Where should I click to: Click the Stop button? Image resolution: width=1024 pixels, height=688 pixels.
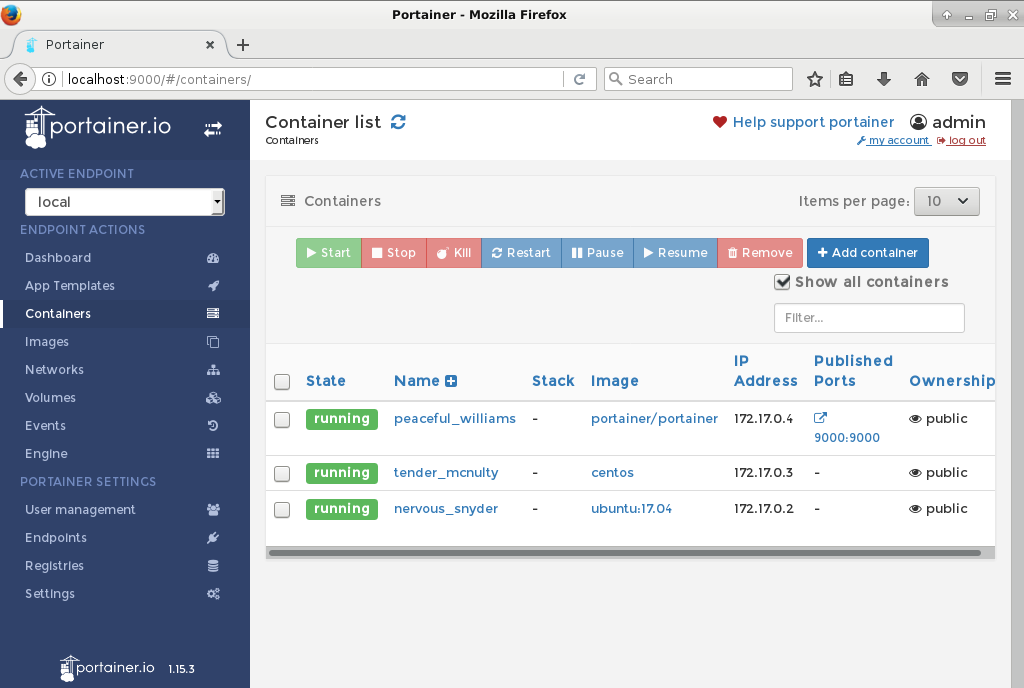[394, 253]
